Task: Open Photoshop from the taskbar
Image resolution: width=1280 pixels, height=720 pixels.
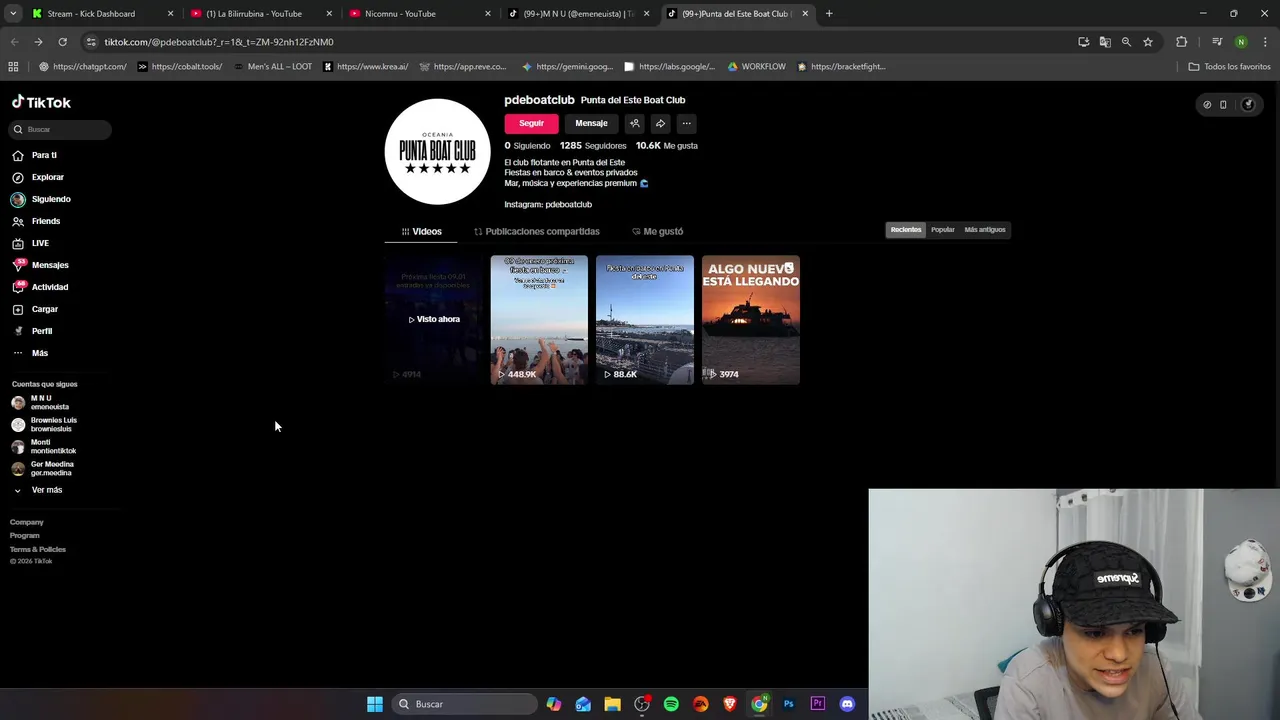Action: pyautogui.click(x=788, y=704)
